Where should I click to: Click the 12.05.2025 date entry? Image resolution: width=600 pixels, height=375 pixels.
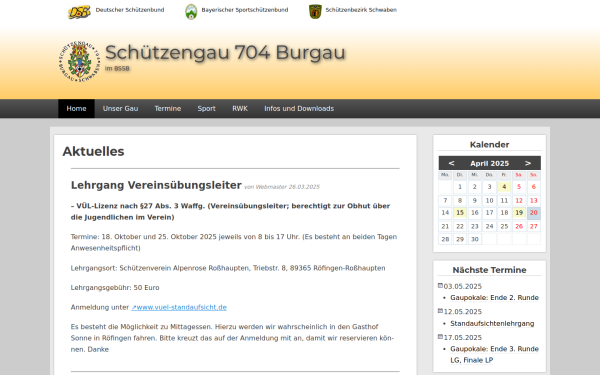tap(463, 312)
